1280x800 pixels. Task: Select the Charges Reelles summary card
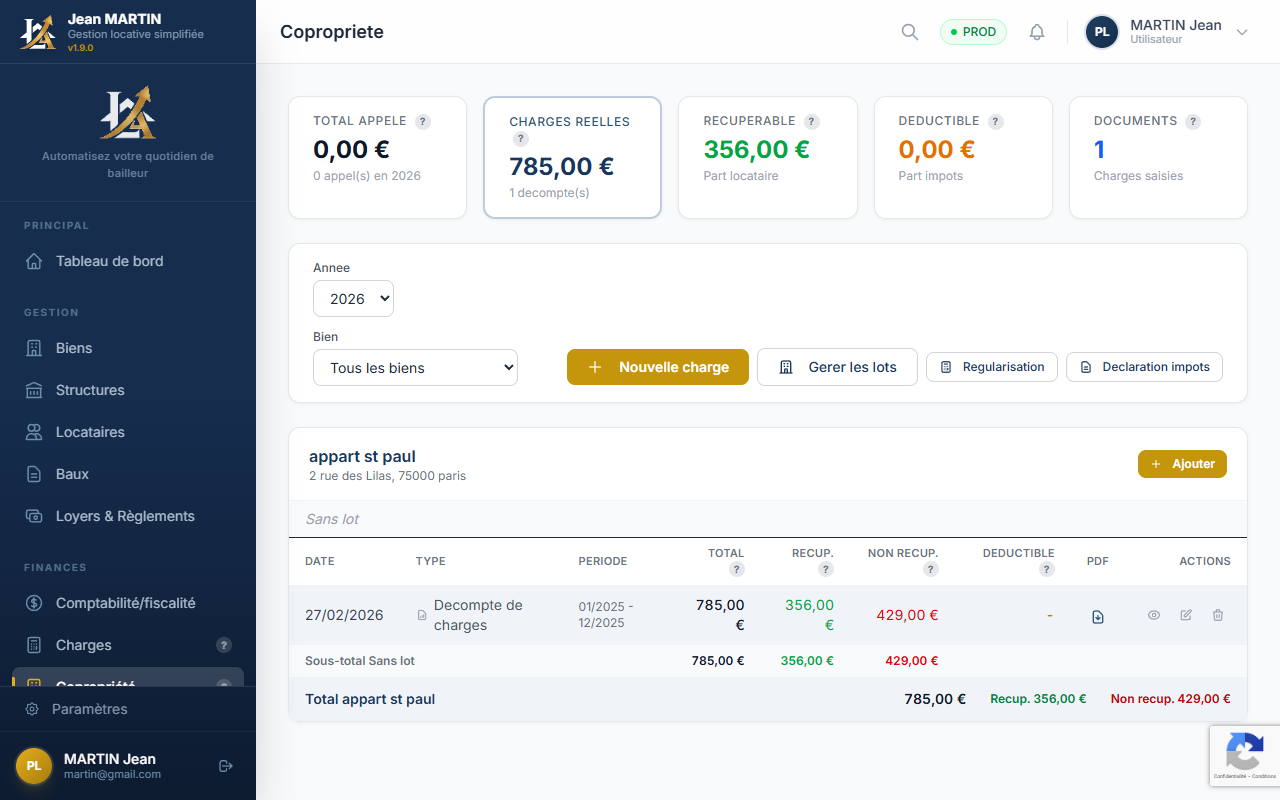coord(572,157)
